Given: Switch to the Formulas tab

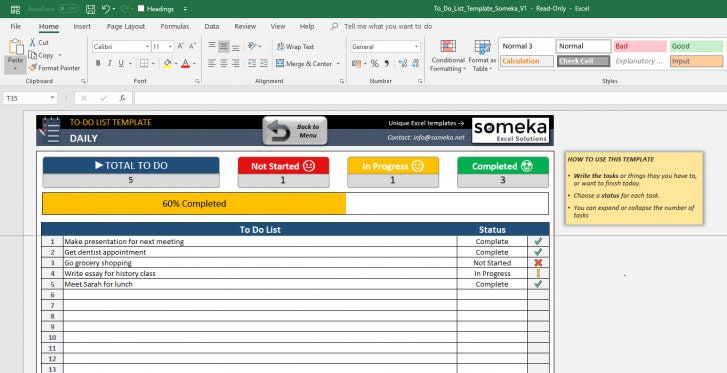Looking at the screenshot, I should point(175,26).
